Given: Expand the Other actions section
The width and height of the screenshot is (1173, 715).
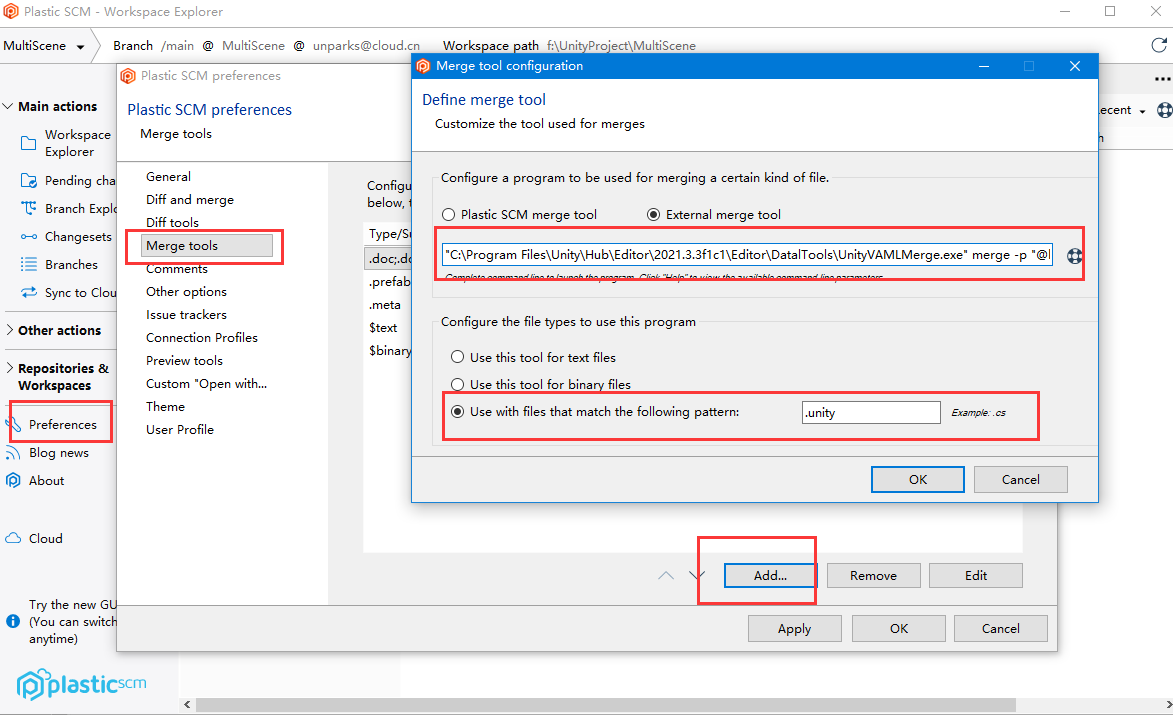Looking at the screenshot, I should (10, 330).
